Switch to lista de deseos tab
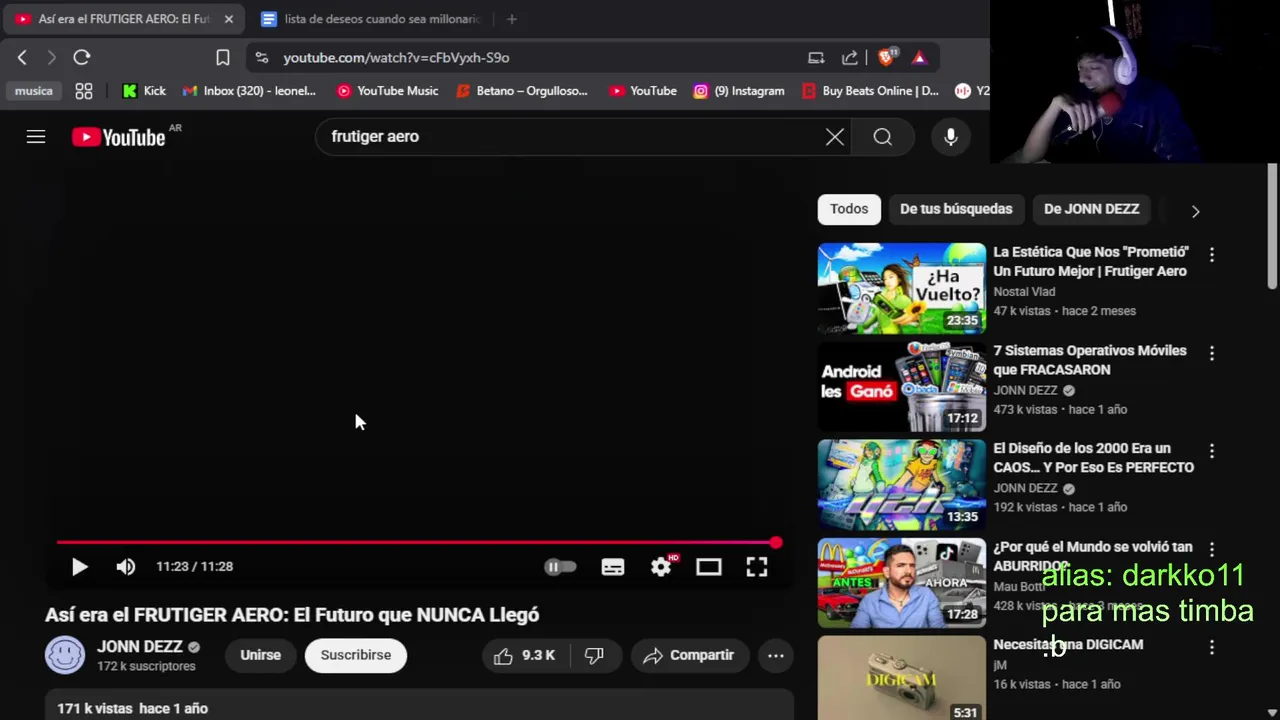 point(372,19)
